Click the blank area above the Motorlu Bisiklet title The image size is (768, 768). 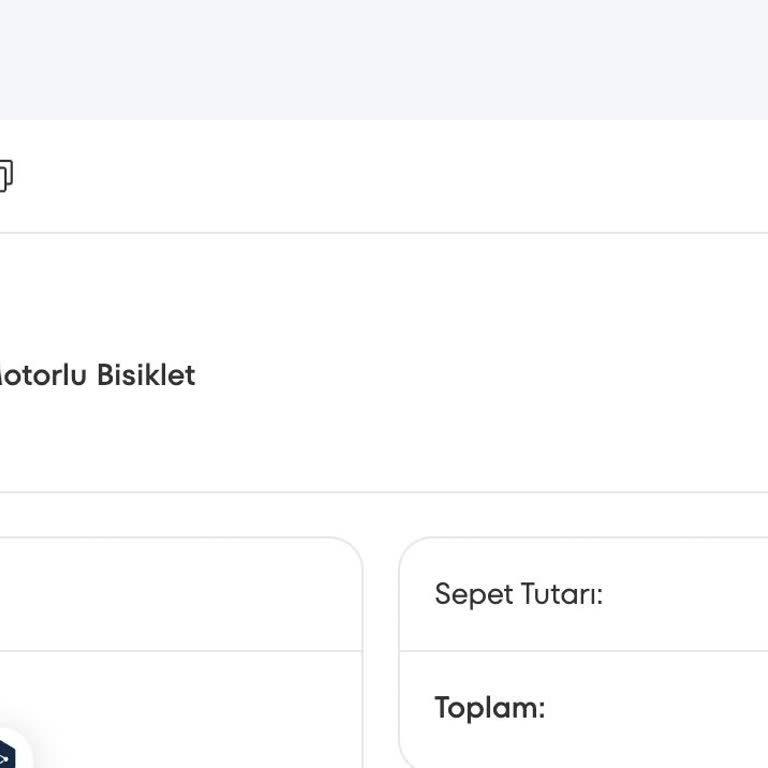[200, 290]
